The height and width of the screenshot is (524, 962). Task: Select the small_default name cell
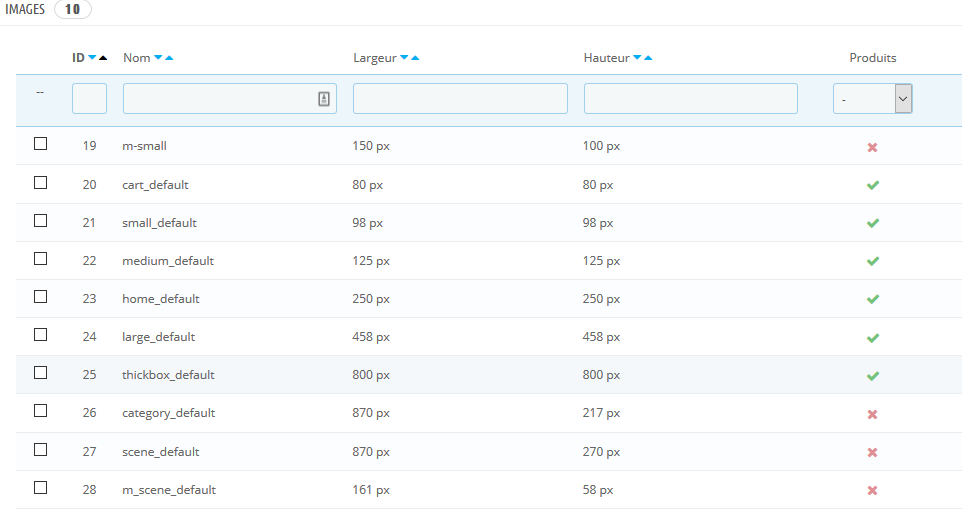pos(160,223)
